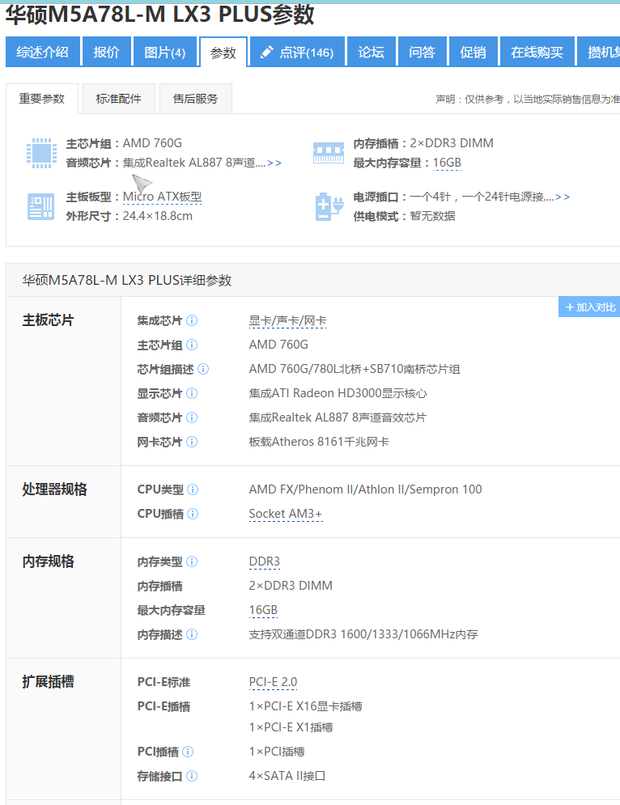Click the 内存规格 section heading
The height and width of the screenshot is (805, 620).
[x=48, y=562]
